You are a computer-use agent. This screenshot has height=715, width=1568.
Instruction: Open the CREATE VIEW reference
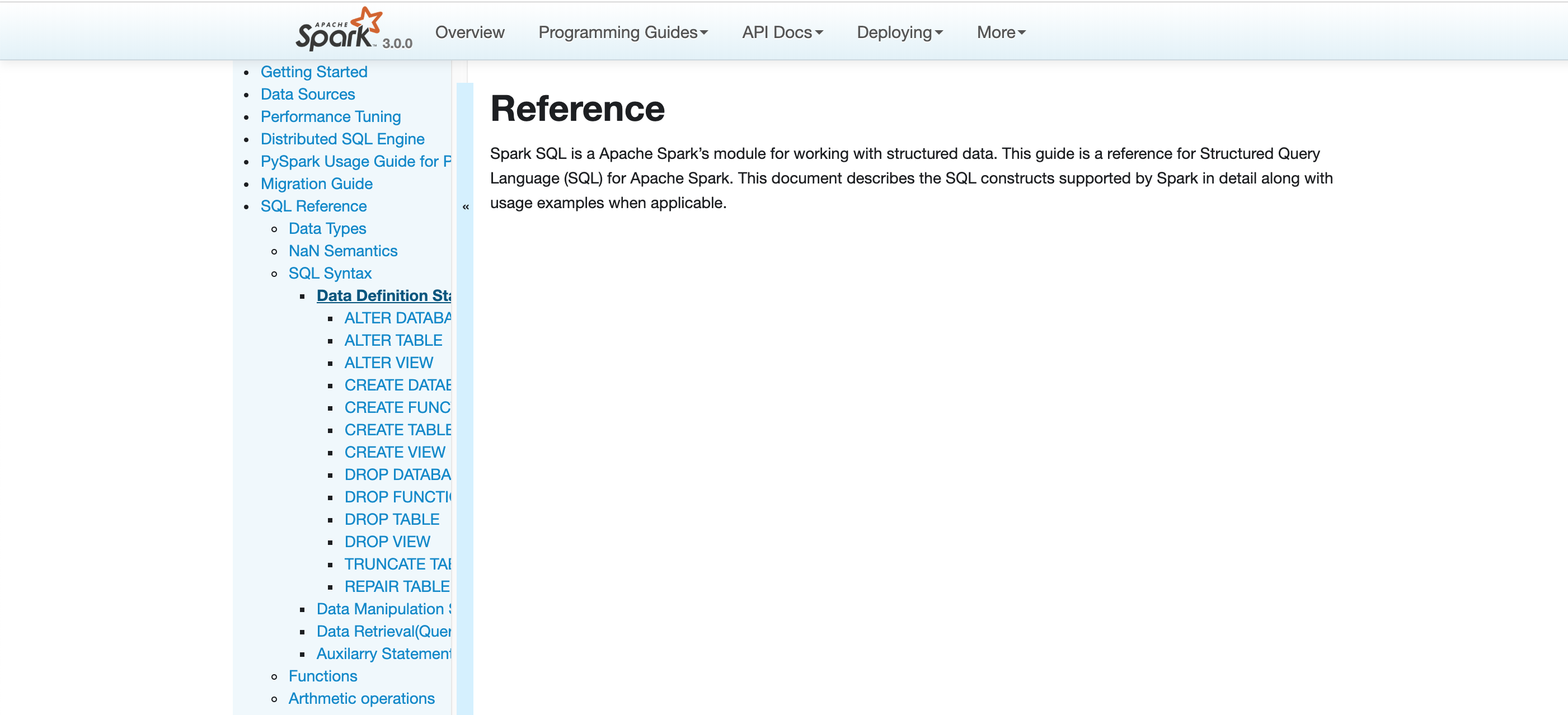tap(395, 453)
